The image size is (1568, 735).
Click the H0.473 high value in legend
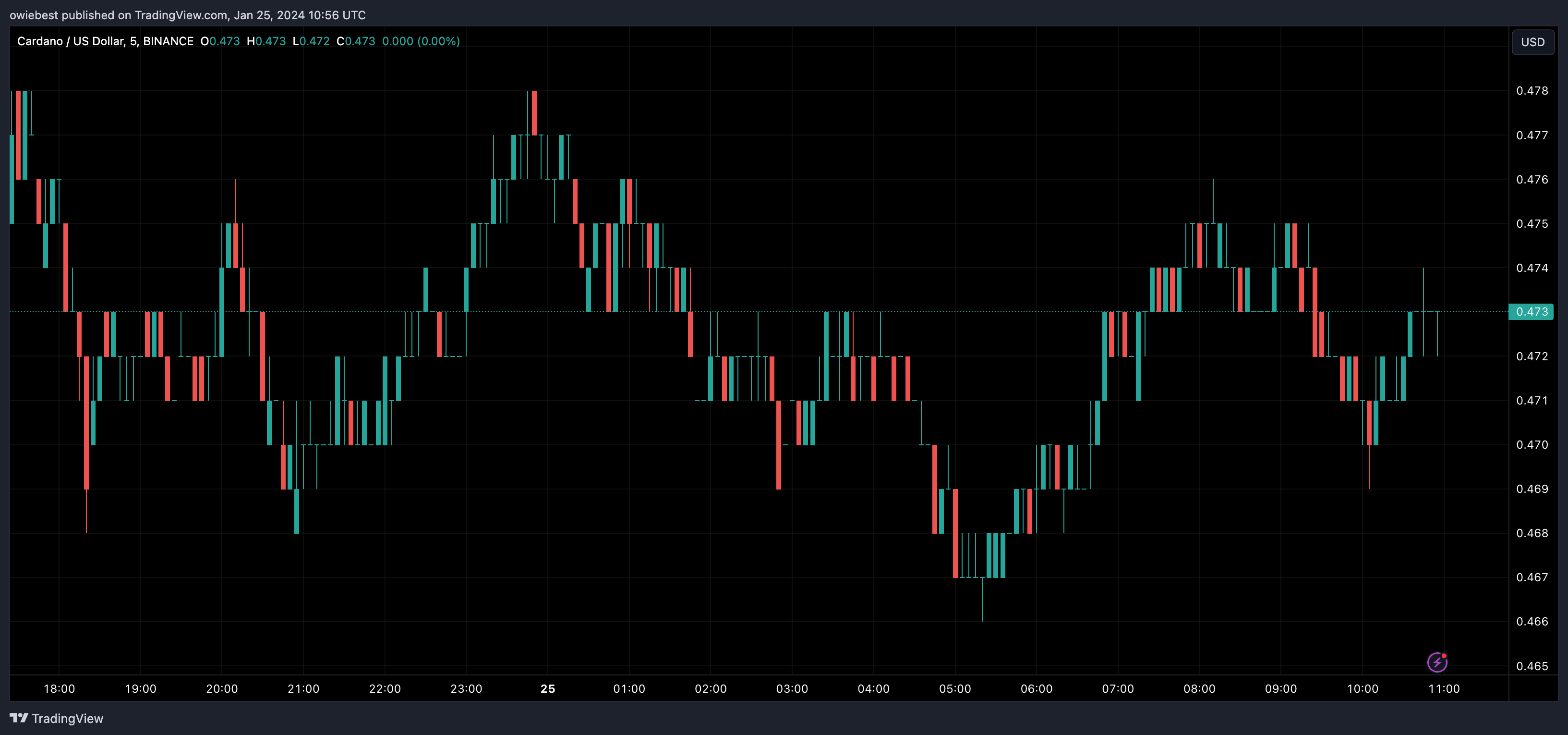[x=266, y=41]
